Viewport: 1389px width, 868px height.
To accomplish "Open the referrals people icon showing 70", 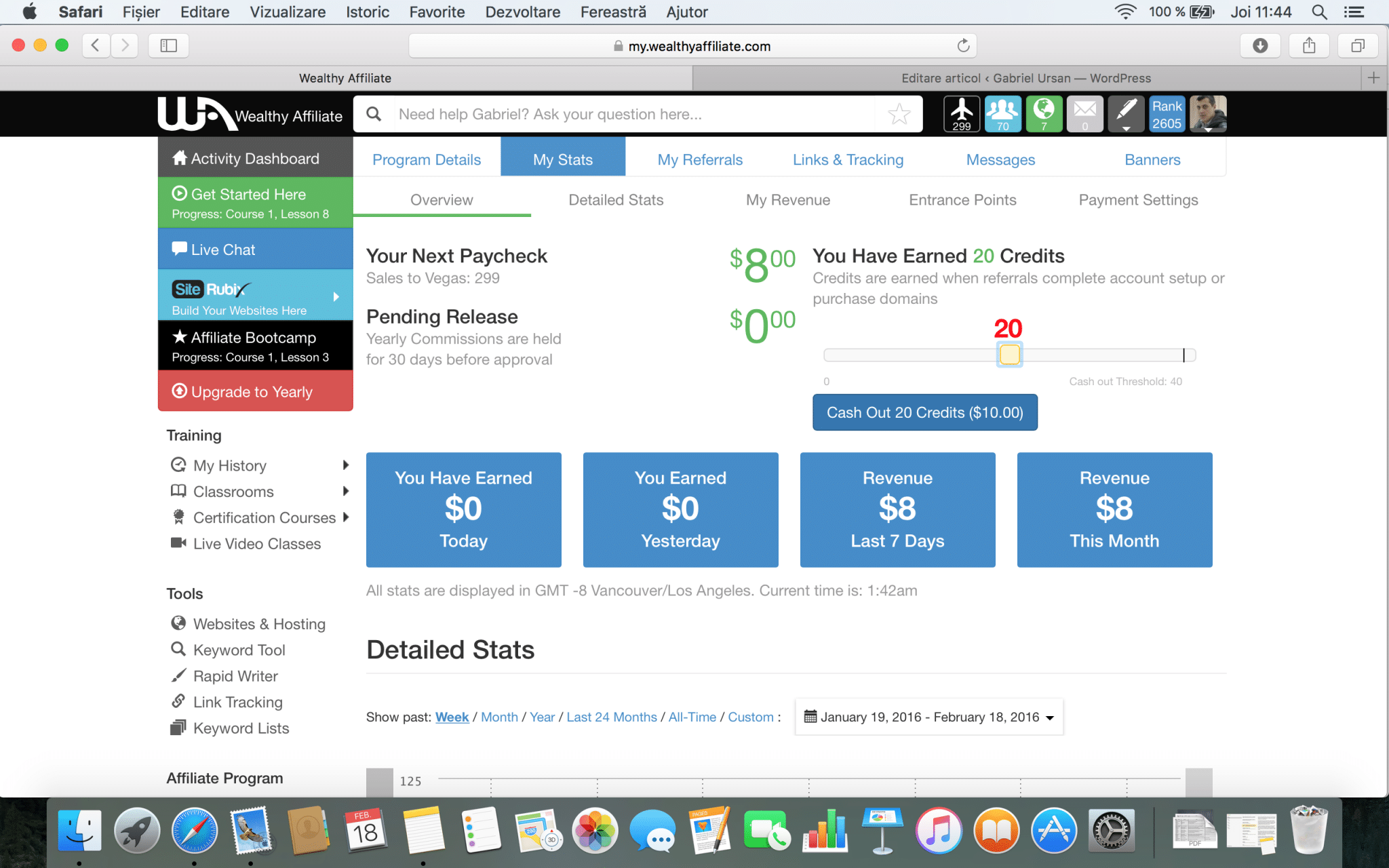I will [1002, 114].
